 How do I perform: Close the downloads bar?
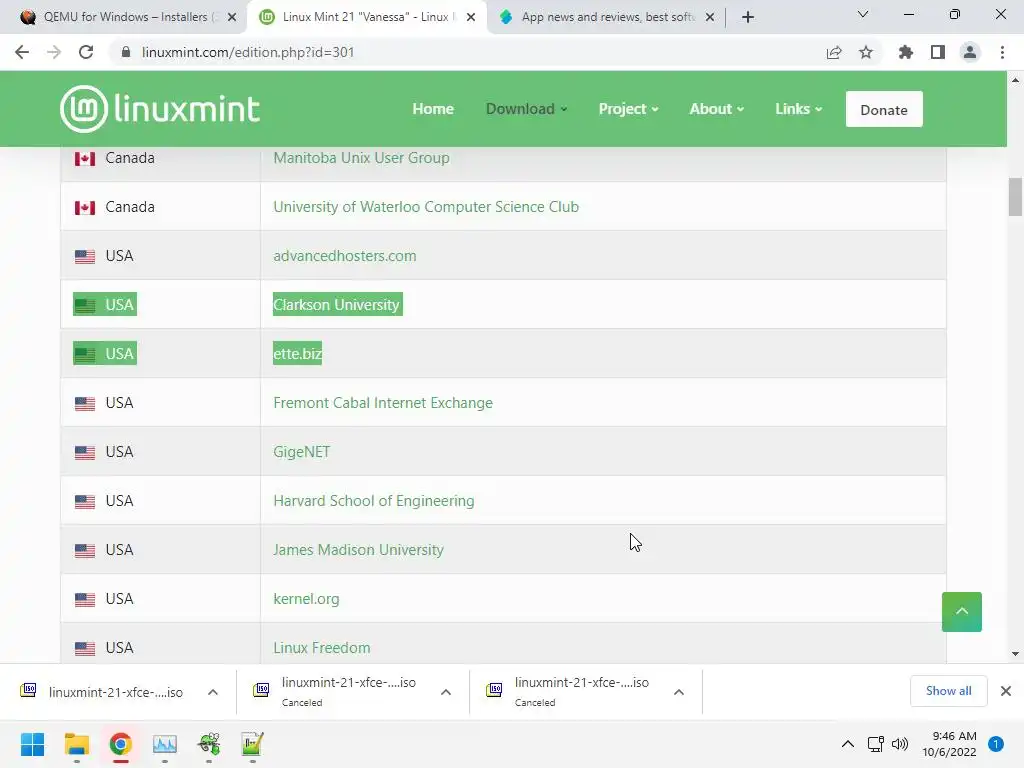[x=1006, y=691]
